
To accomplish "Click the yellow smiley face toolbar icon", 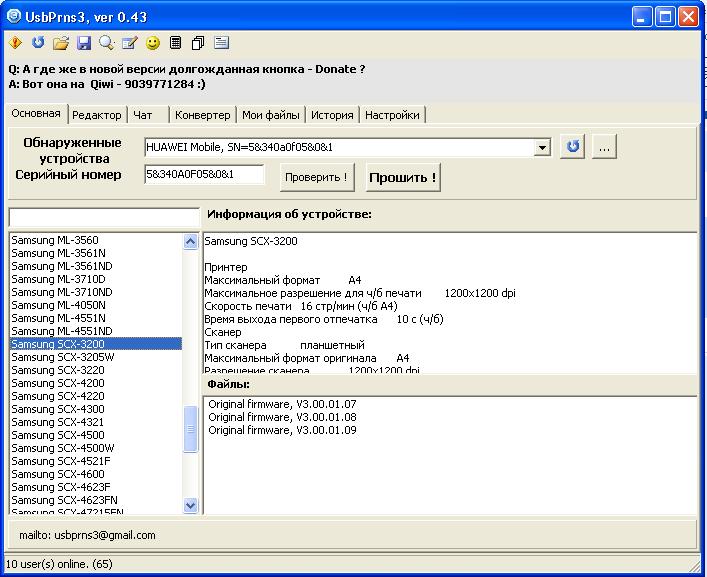I will pos(153,43).
